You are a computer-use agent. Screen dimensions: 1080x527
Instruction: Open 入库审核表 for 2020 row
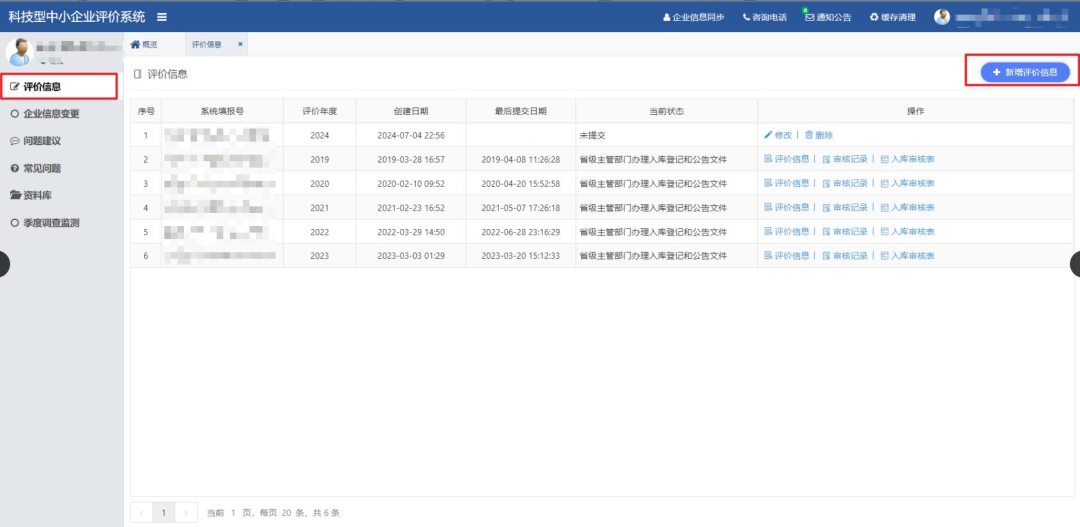coord(907,183)
